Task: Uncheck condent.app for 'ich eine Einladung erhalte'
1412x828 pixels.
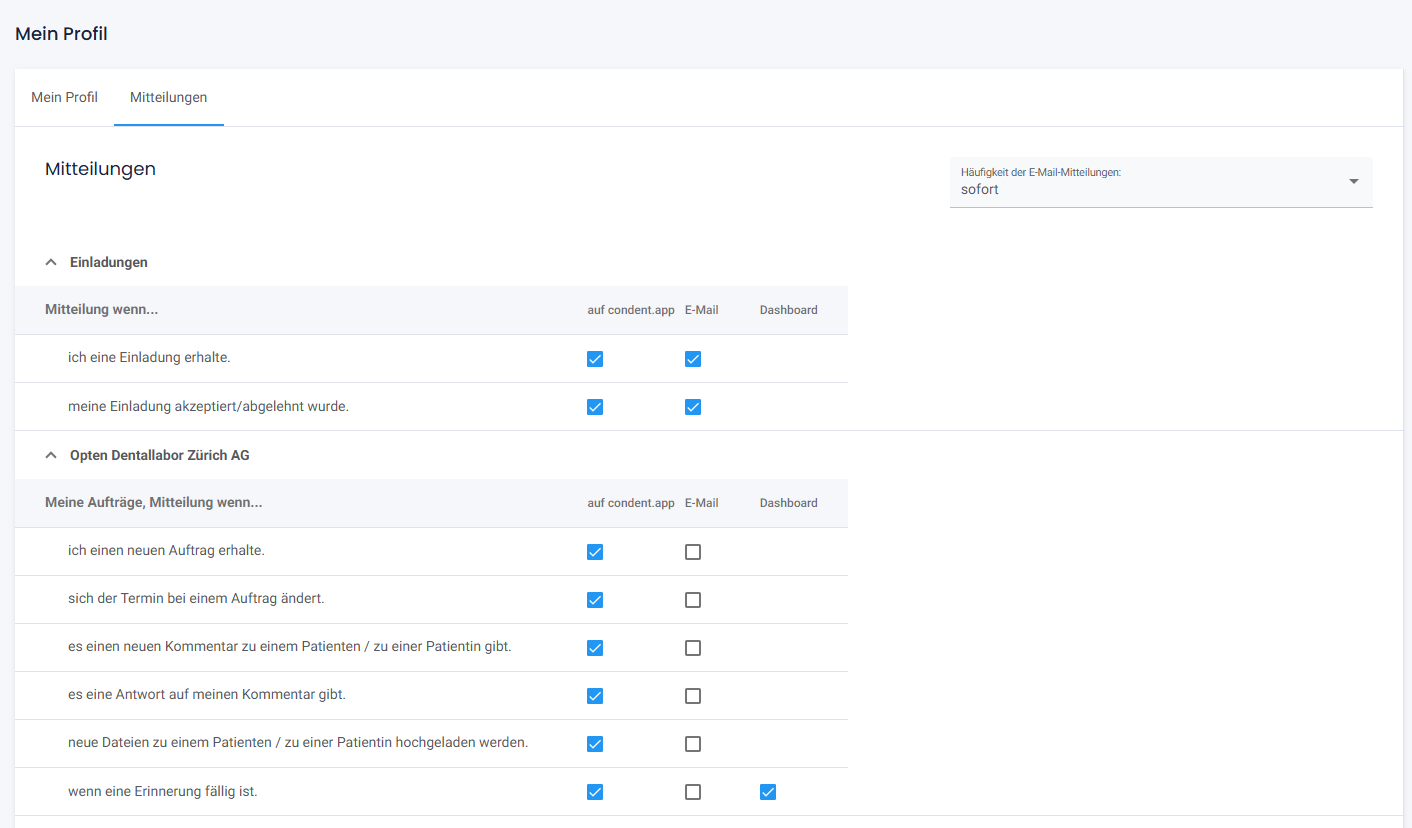Action: point(595,359)
